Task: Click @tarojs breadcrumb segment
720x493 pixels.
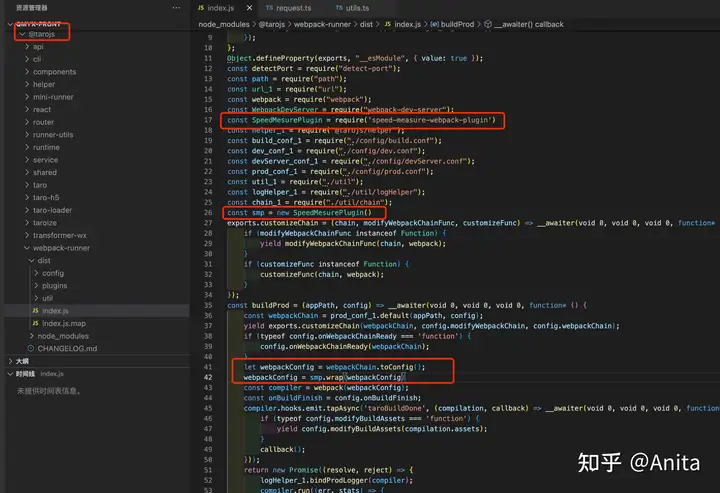Action: [x=271, y=24]
